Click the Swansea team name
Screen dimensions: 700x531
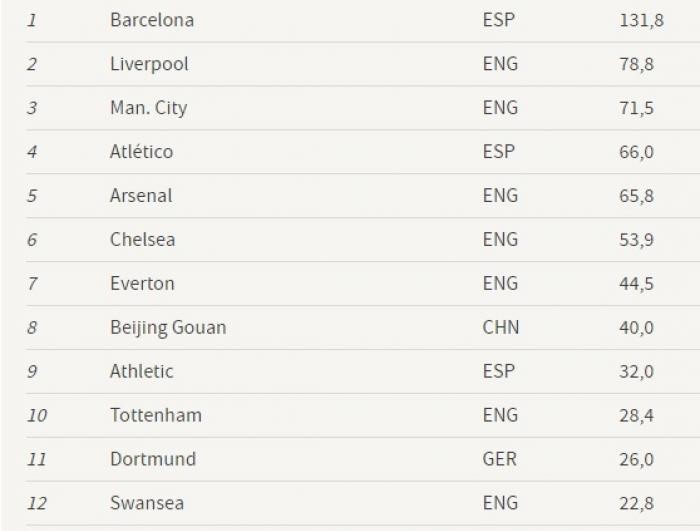coord(147,503)
